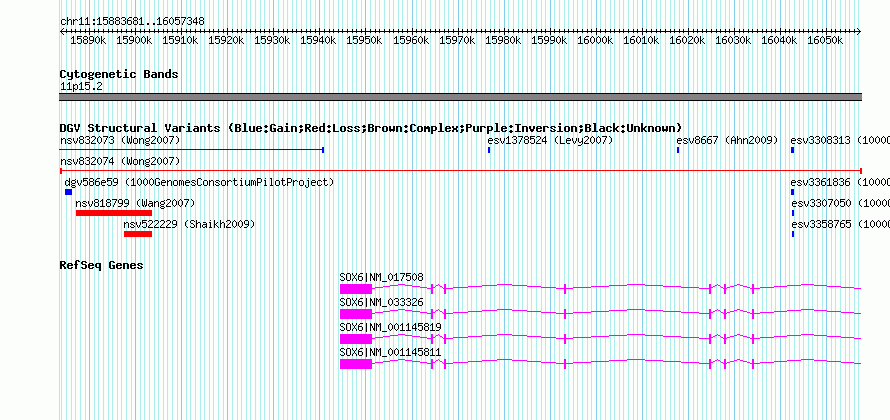The height and width of the screenshot is (420, 890).
Task: Click the SOX6|NM_033326 transcript label
Action: pos(381,303)
